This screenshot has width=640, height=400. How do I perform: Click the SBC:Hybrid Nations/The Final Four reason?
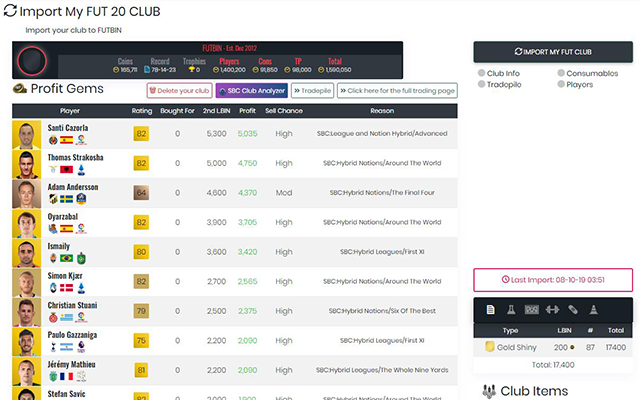382,193
